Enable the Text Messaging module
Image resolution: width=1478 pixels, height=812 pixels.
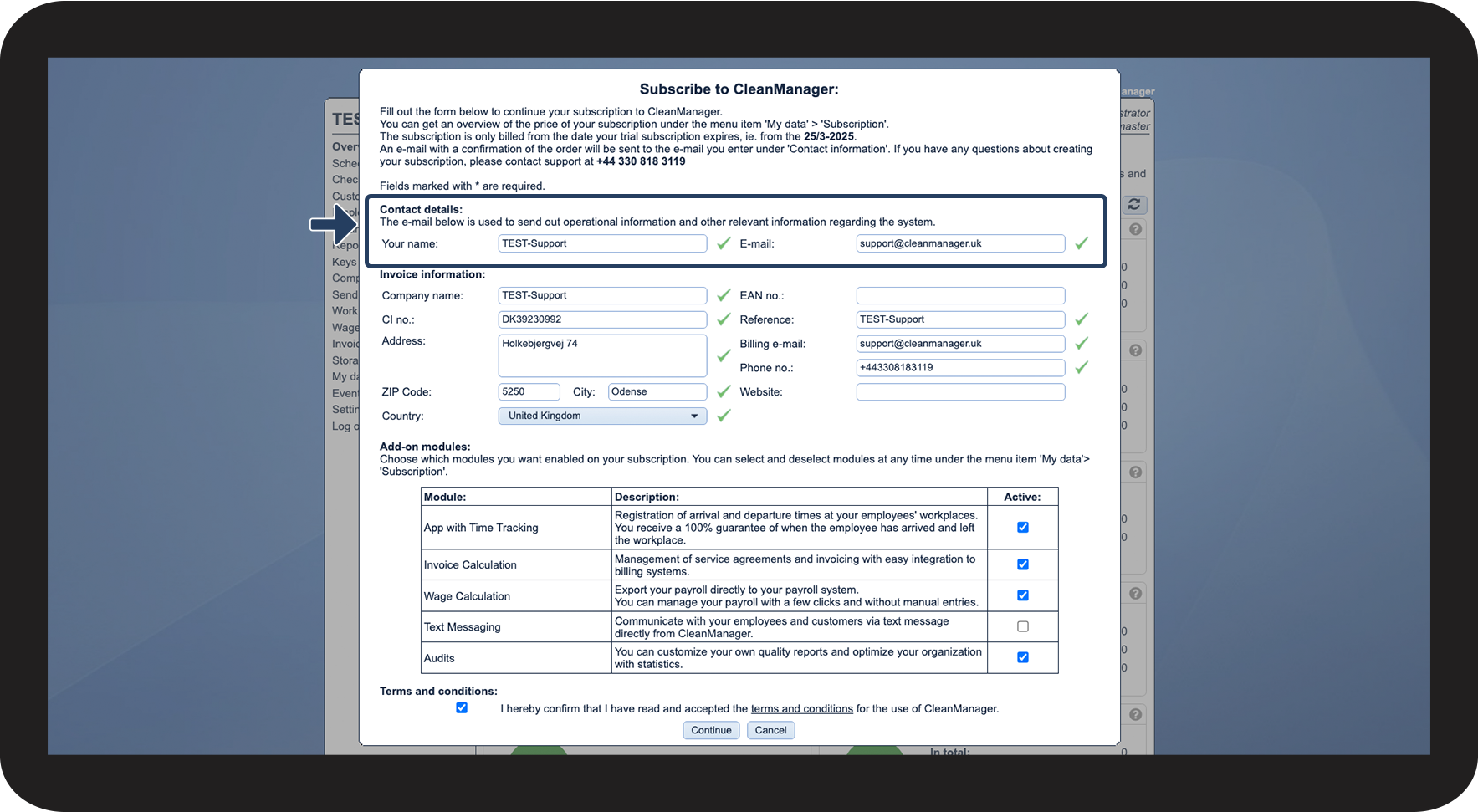(1022, 626)
